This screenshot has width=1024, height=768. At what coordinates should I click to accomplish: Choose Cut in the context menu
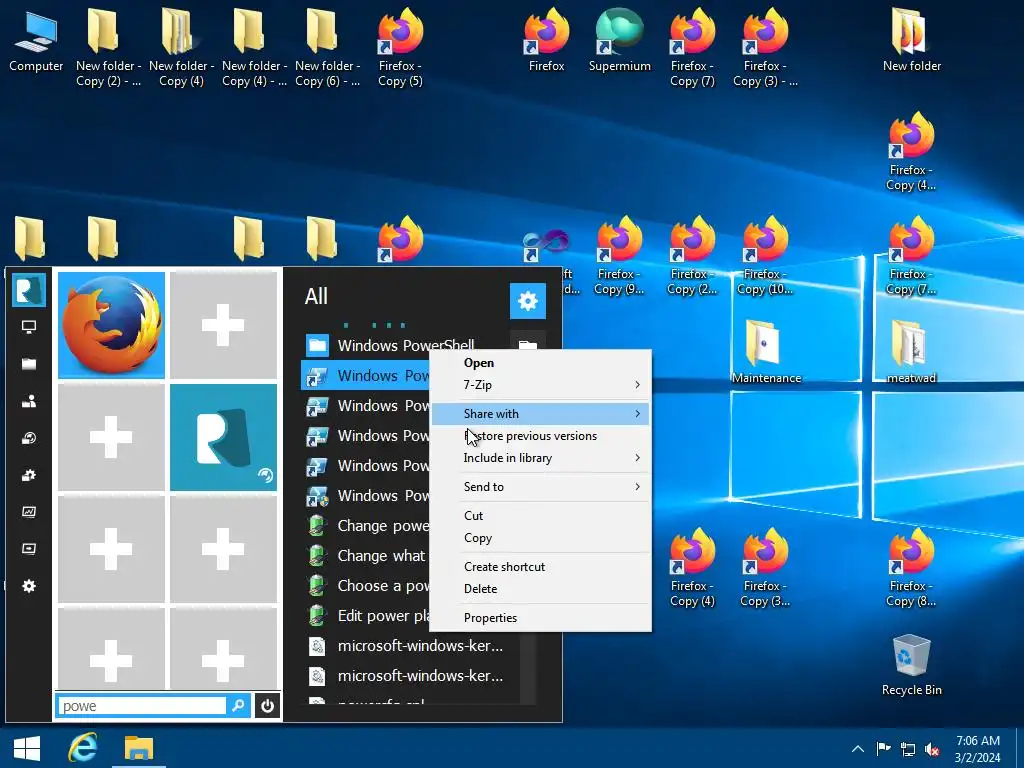(541, 516)
